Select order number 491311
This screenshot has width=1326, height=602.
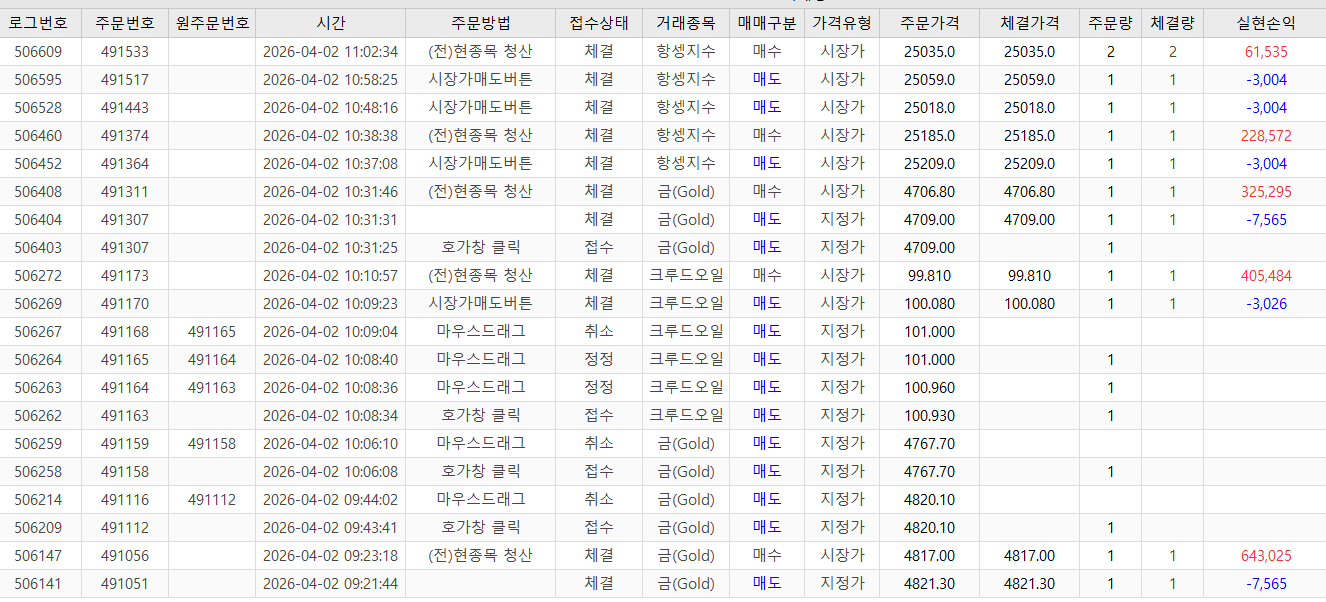point(125,192)
